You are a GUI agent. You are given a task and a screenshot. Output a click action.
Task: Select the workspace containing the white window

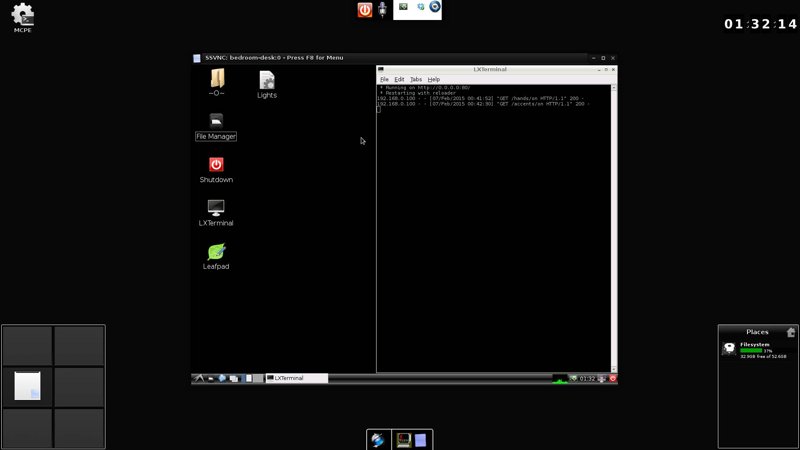27,386
